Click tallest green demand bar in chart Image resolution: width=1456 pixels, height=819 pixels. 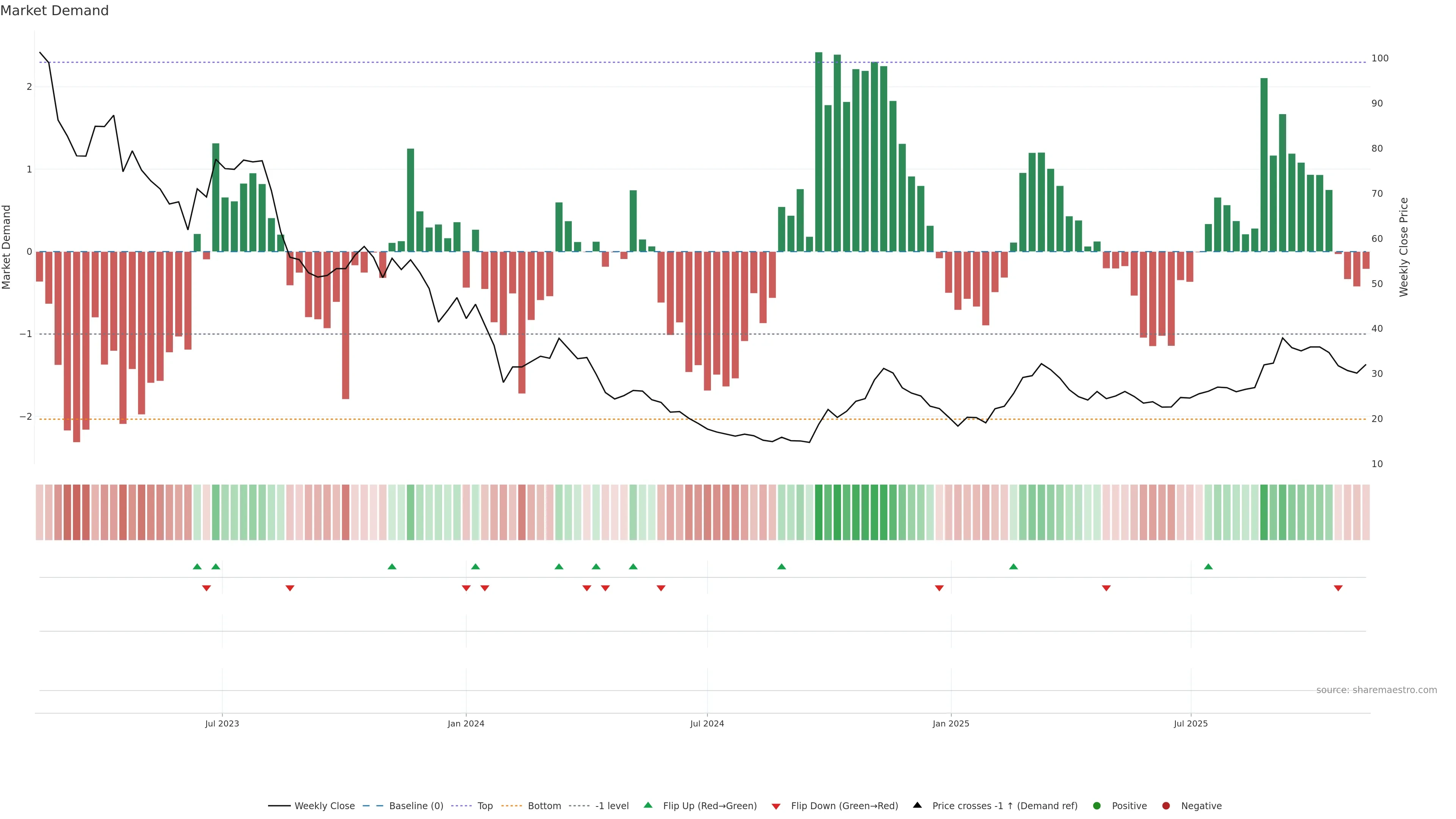pos(819,152)
